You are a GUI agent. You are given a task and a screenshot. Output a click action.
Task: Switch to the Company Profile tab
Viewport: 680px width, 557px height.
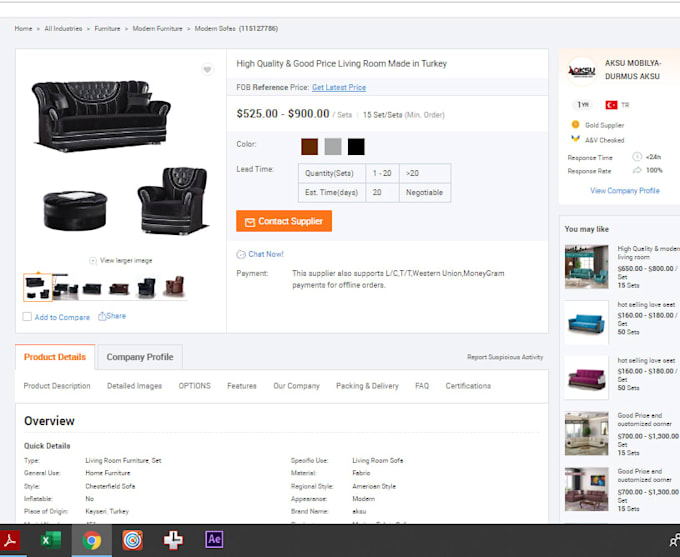pyautogui.click(x=140, y=357)
